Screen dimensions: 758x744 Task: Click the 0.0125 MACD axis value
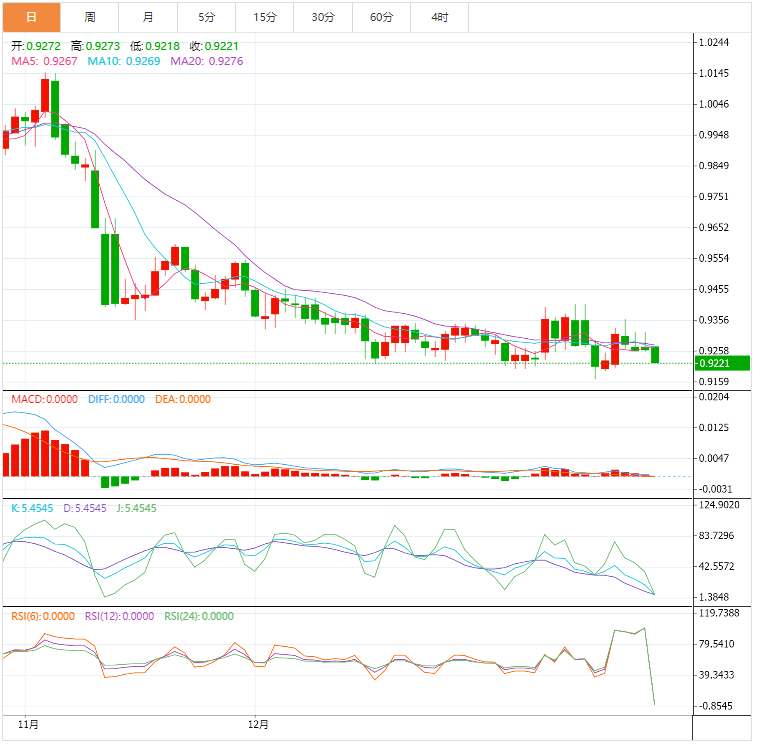(x=715, y=428)
